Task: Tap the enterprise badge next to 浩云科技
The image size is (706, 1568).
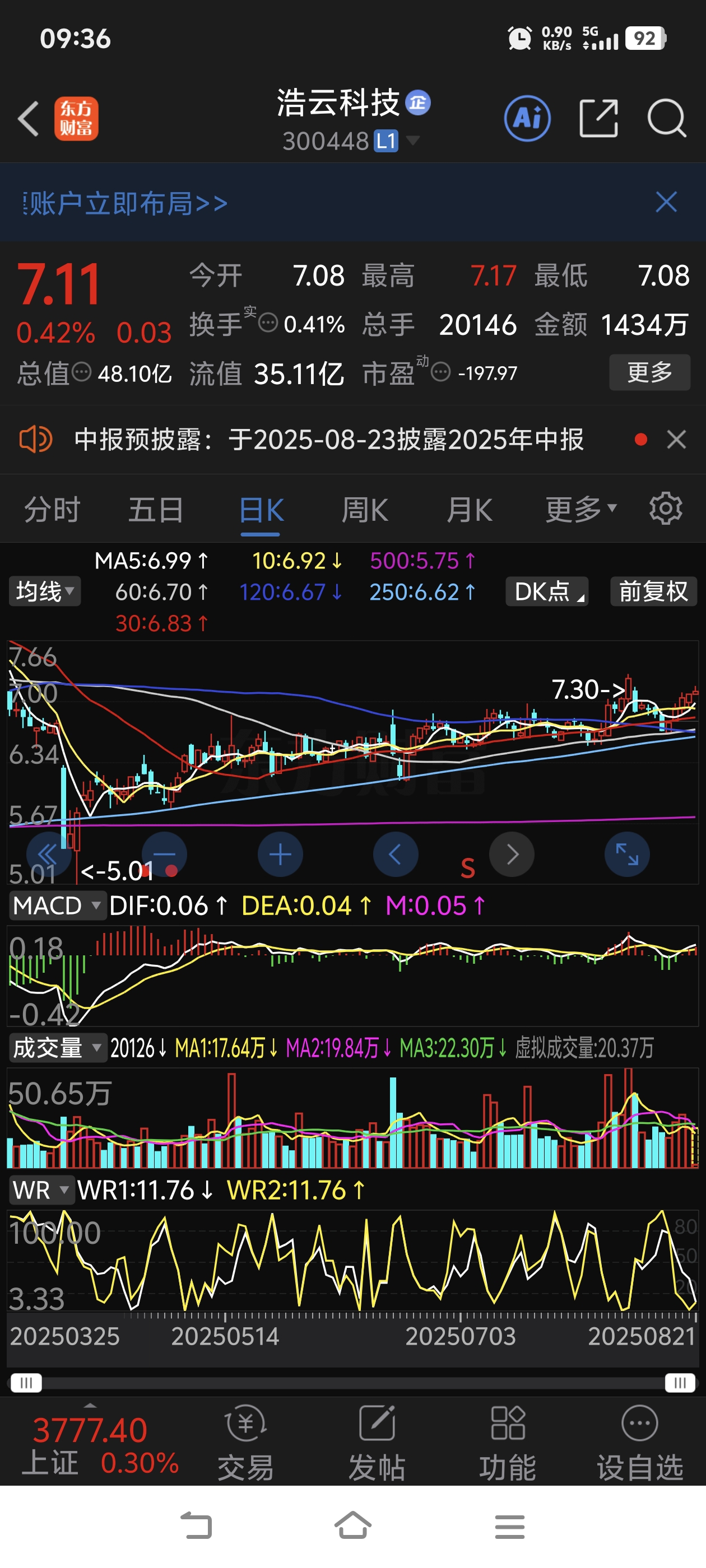Action: [419, 102]
